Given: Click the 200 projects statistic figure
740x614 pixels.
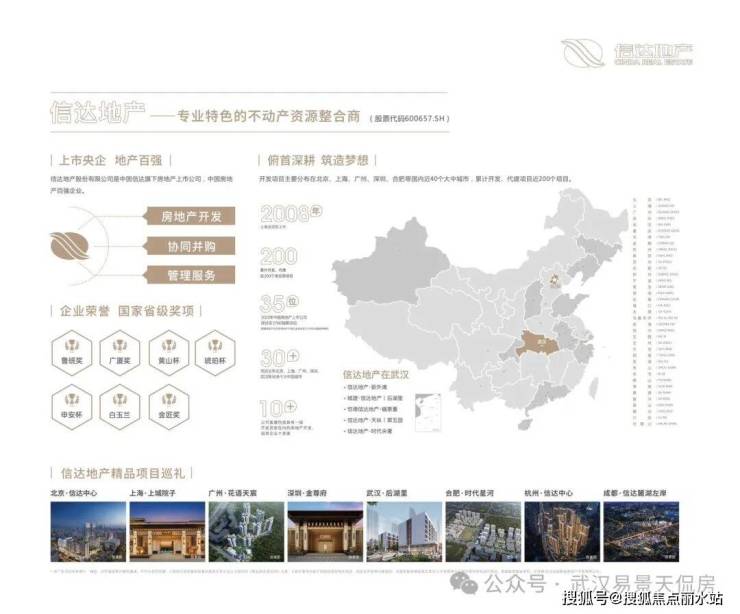Looking at the screenshot, I should point(278,256).
